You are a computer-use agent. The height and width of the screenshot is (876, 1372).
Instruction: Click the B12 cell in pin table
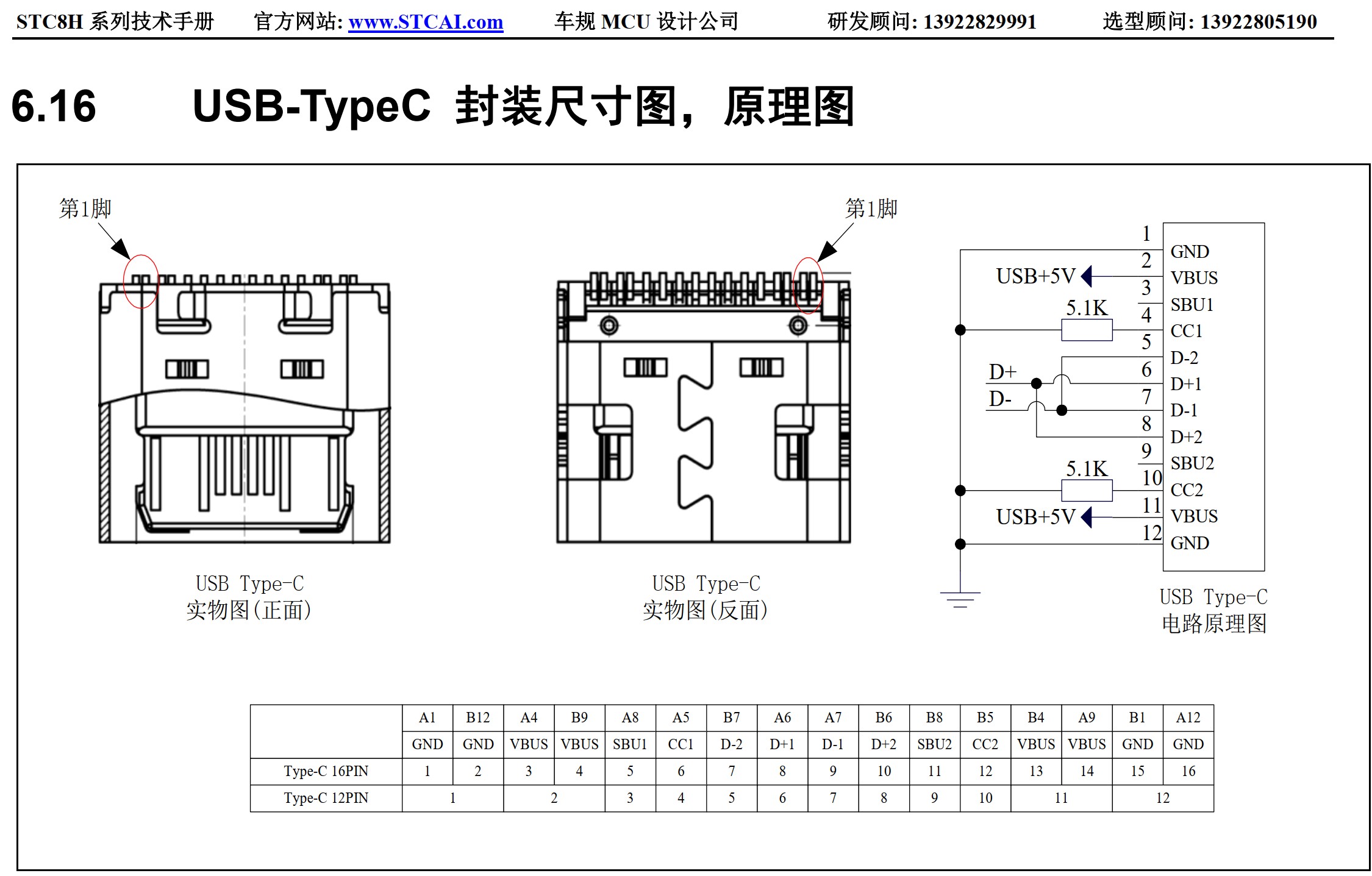(478, 718)
